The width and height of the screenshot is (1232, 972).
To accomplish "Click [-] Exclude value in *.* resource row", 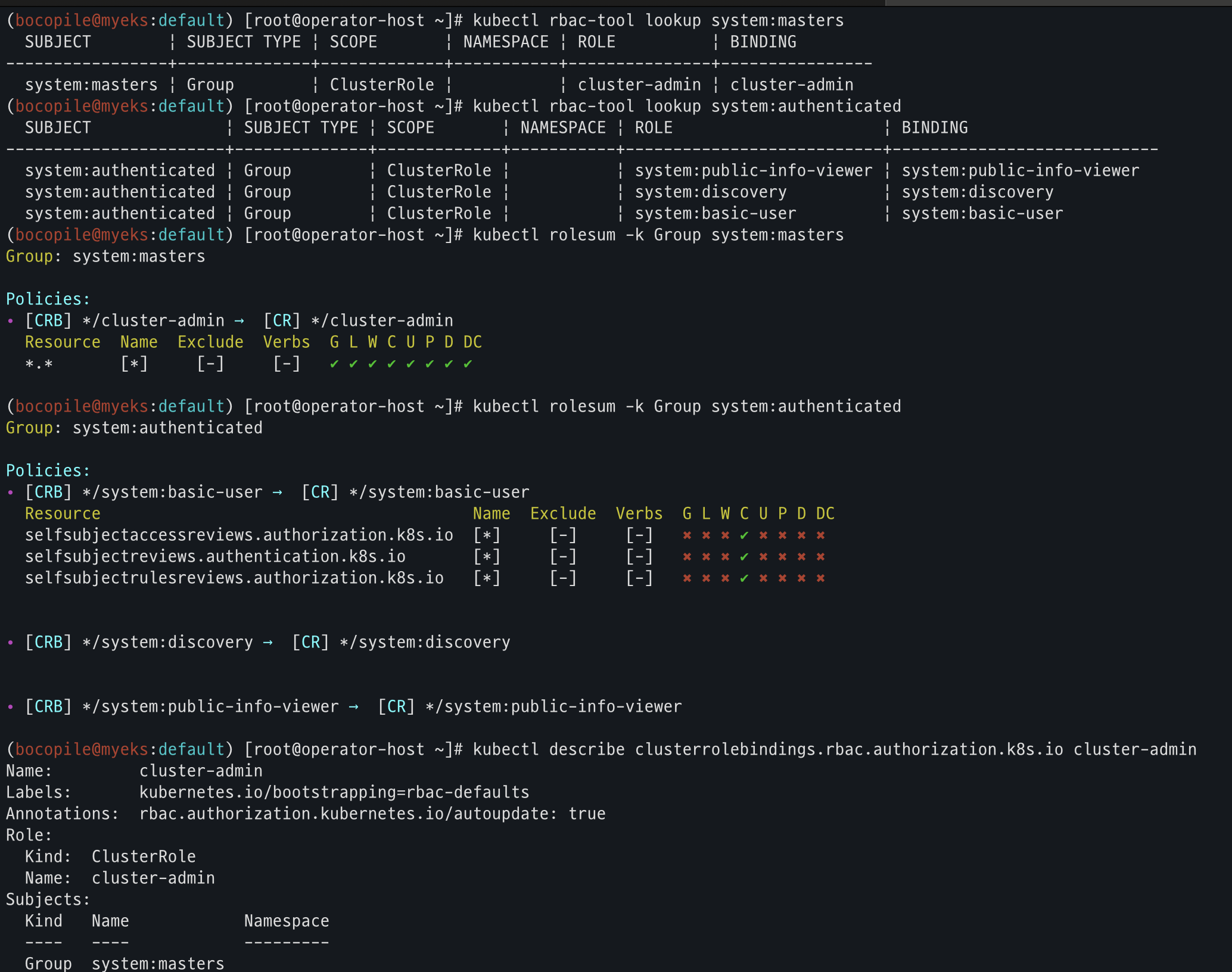I will coord(210,364).
